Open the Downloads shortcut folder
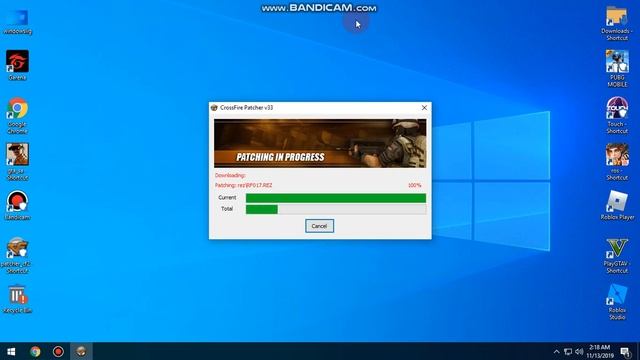Screen dimensions: 640x360 [617, 23]
